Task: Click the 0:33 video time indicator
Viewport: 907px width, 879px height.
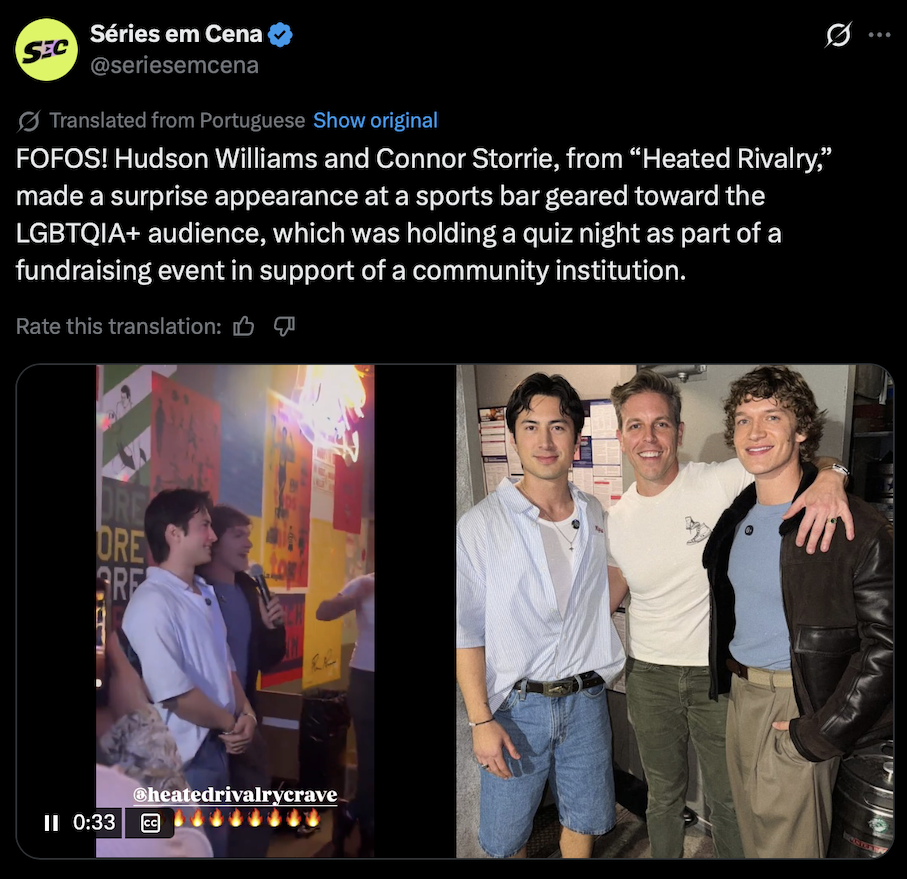Action: point(94,822)
